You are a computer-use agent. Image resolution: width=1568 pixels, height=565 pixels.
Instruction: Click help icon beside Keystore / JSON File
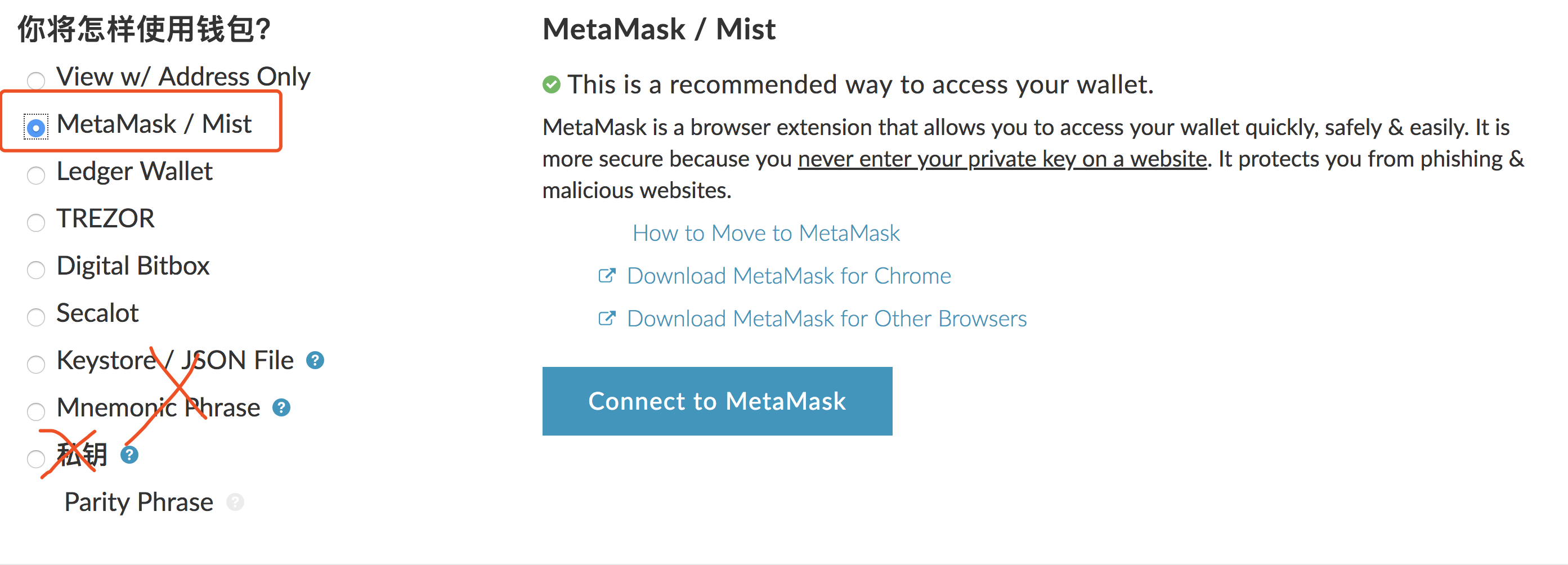315,360
